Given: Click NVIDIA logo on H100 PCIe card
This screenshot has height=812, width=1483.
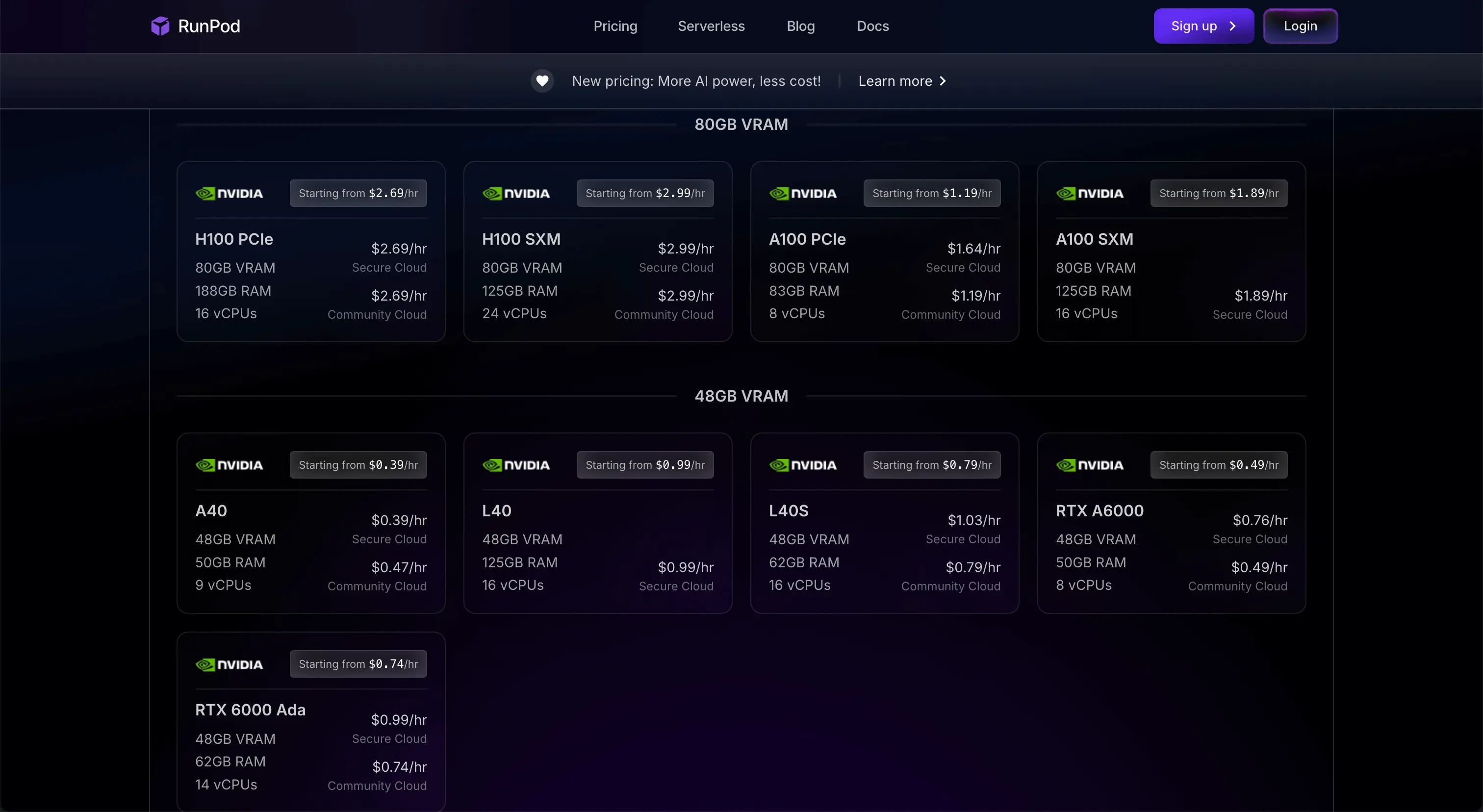Looking at the screenshot, I should tap(229, 193).
